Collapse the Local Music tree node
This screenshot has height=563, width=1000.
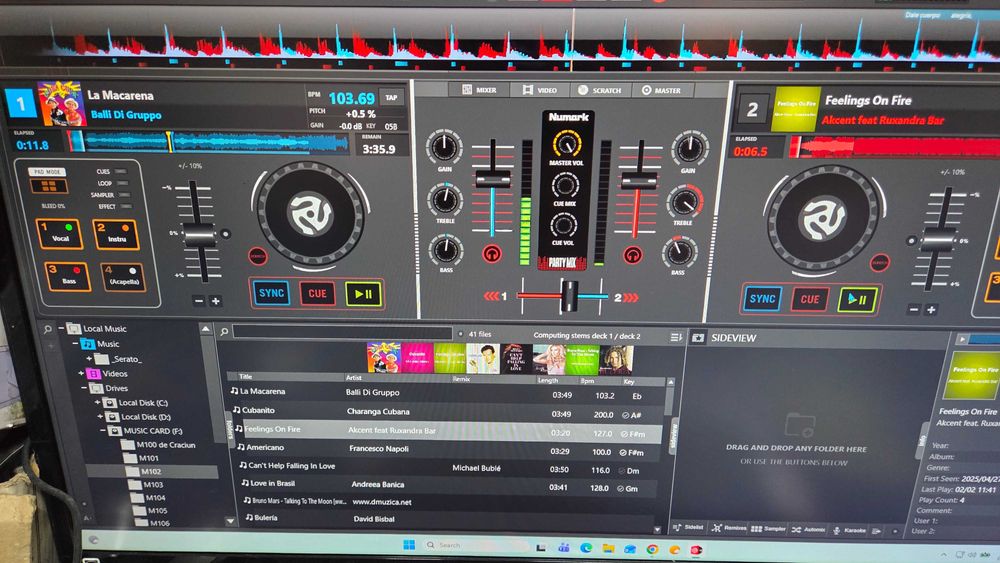point(61,328)
